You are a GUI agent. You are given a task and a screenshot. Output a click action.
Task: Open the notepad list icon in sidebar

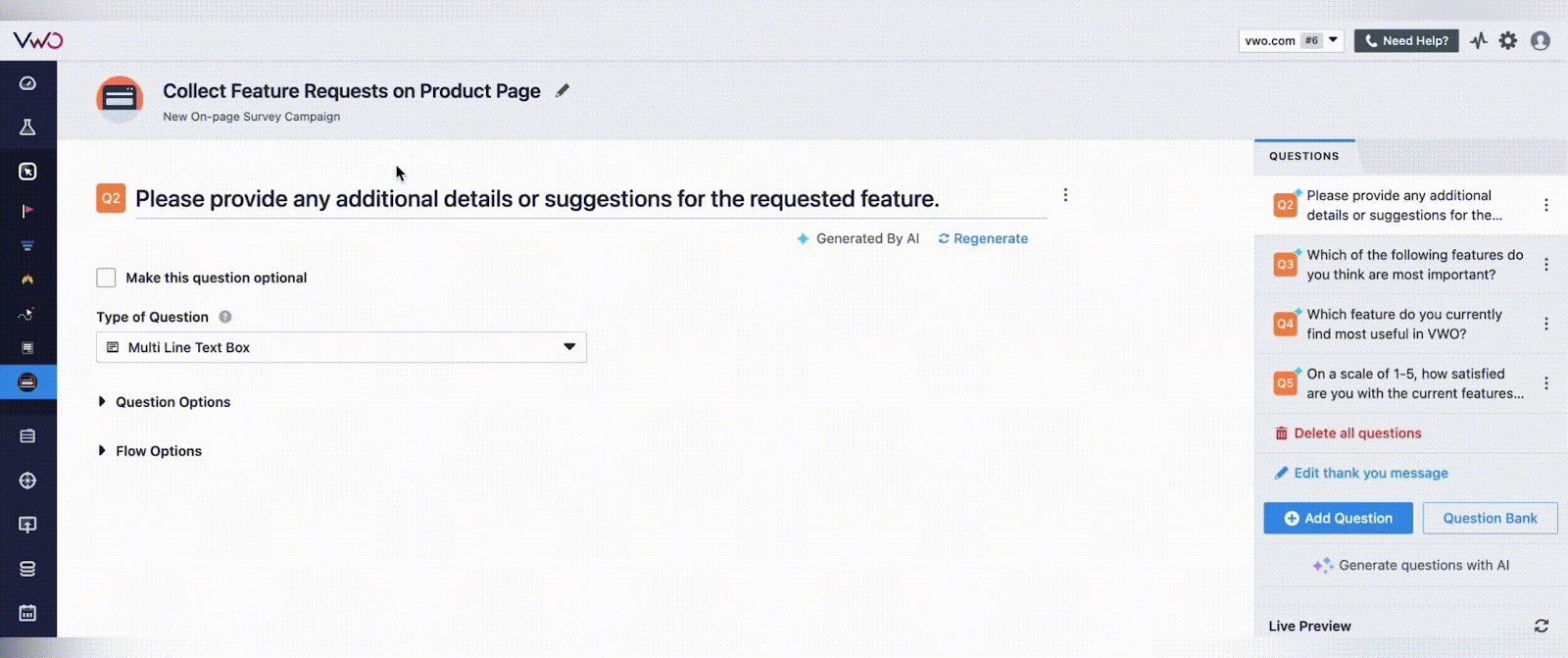coord(27,436)
